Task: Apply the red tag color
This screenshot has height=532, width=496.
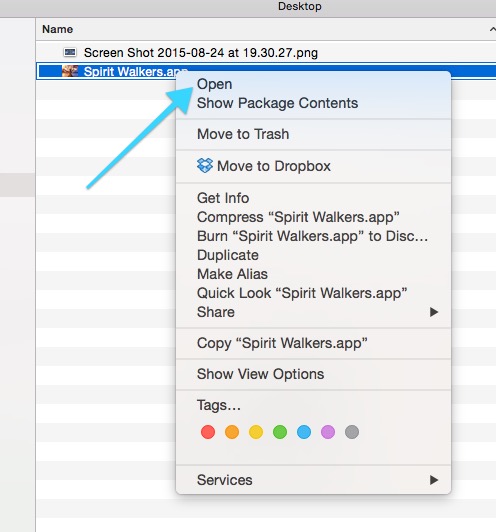Action: (208, 432)
